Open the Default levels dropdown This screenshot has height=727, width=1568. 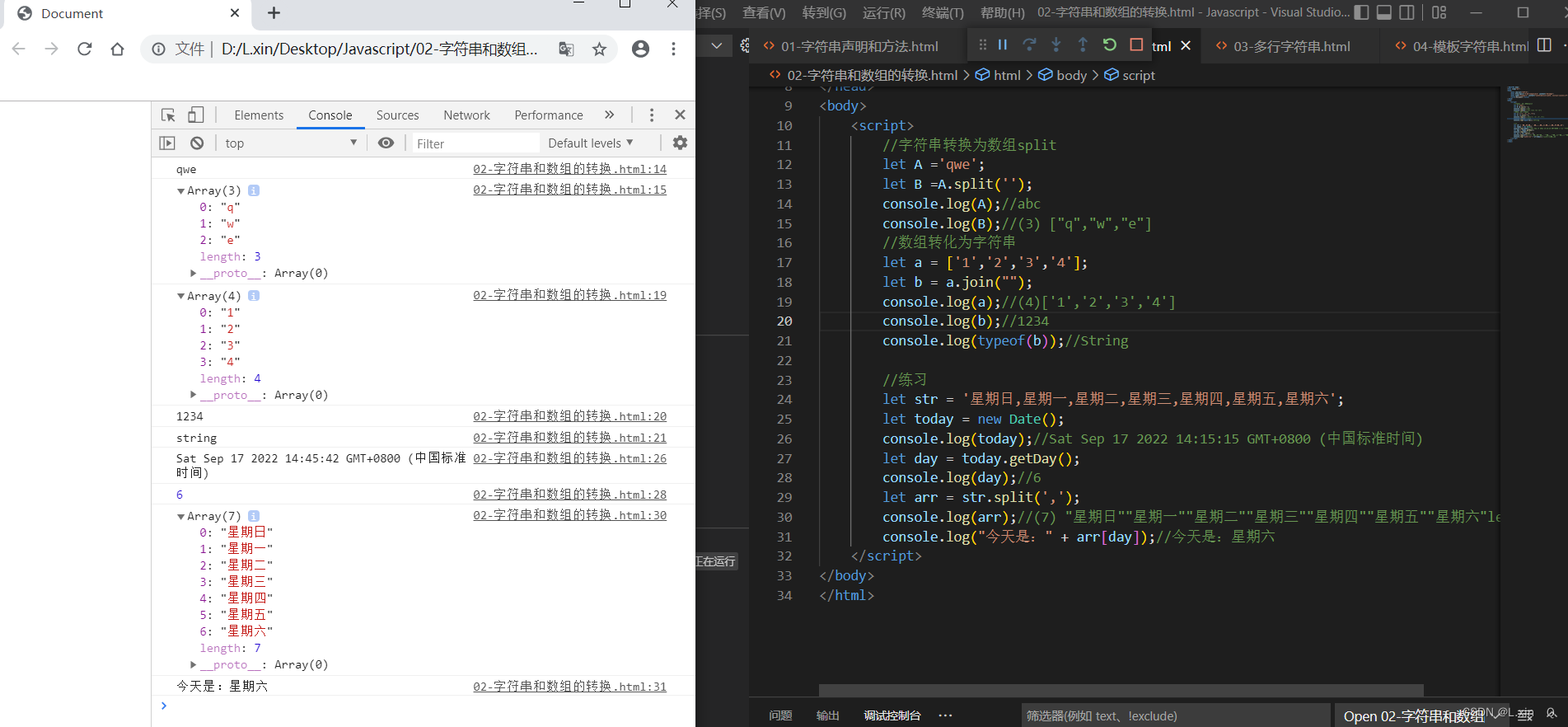pos(591,143)
